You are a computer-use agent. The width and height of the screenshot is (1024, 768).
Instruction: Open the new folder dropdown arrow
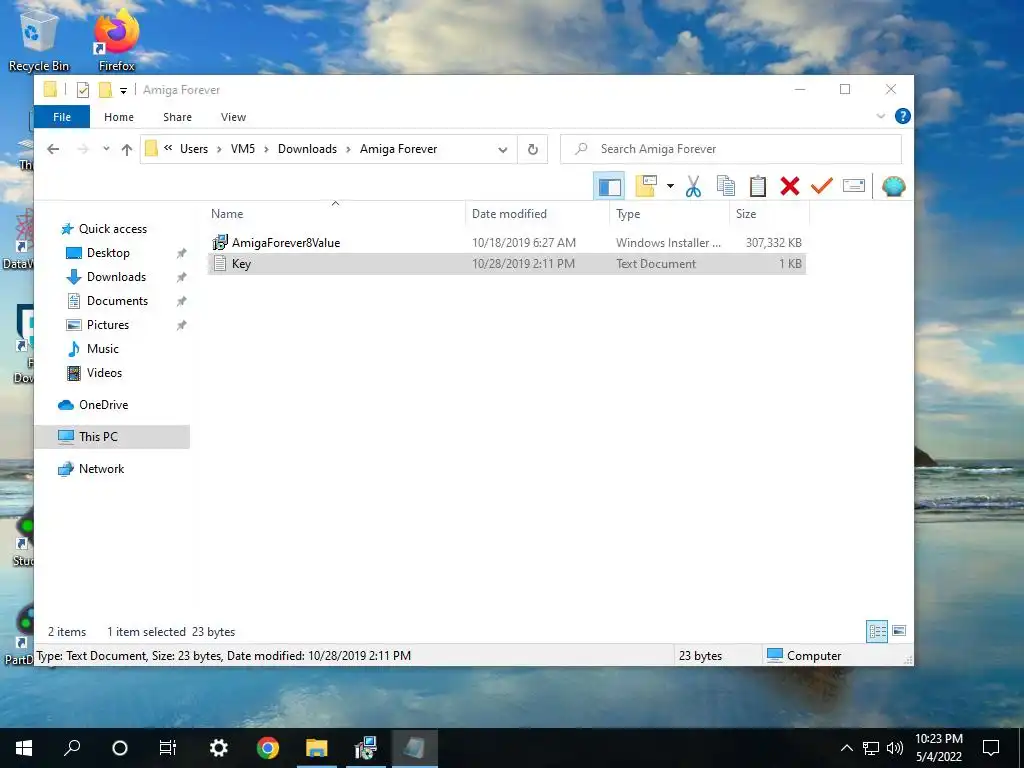pyautogui.click(x=670, y=186)
